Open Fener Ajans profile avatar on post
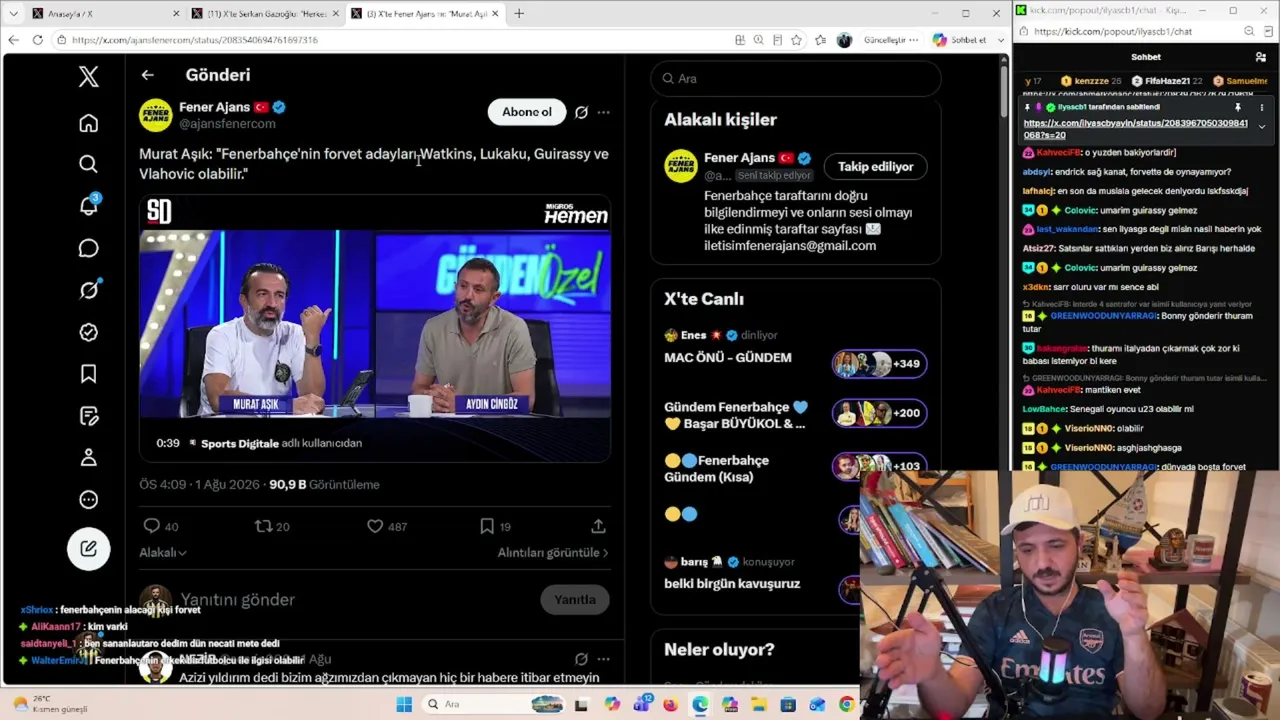Viewport: 1280px width, 720px height. click(x=156, y=115)
